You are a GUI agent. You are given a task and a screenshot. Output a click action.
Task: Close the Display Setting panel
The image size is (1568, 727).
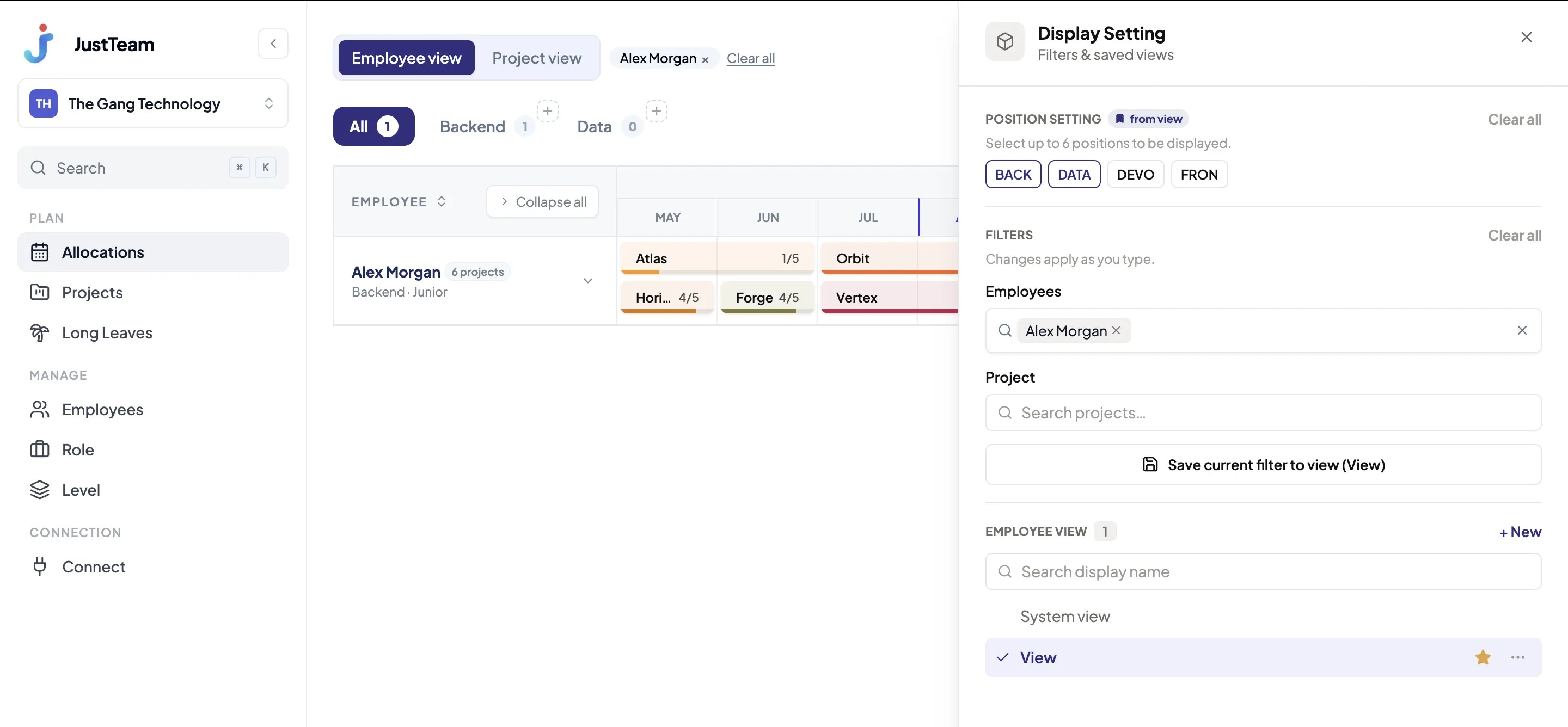[x=1526, y=37]
